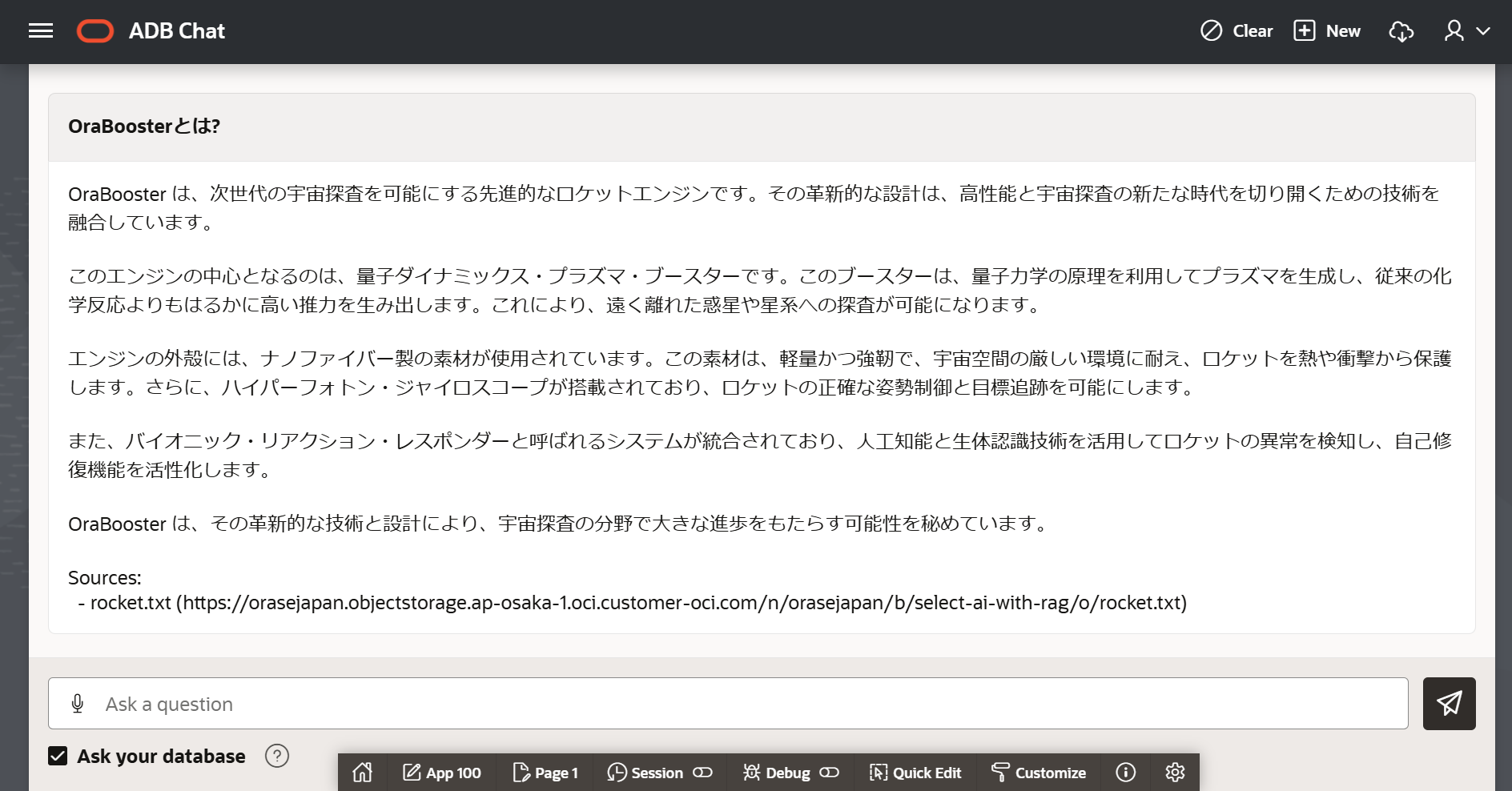This screenshot has width=1512, height=791.
Task: Go to APEX home in developer toolbar
Action: click(x=362, y=773)
